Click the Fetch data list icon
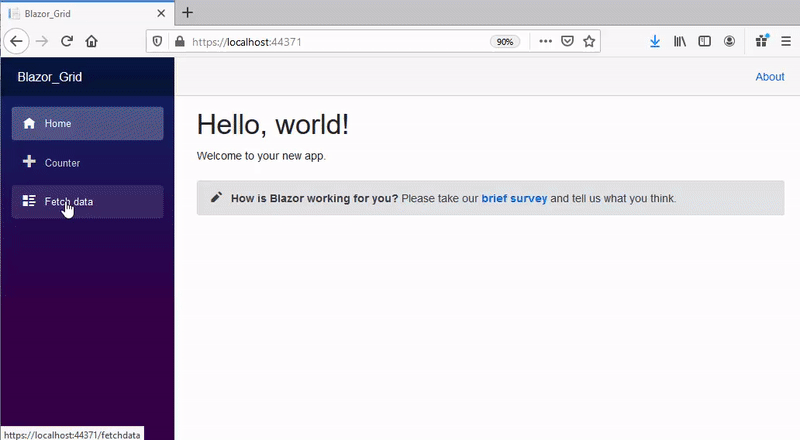This screenshot has height=440, width=800. (29, 201)
